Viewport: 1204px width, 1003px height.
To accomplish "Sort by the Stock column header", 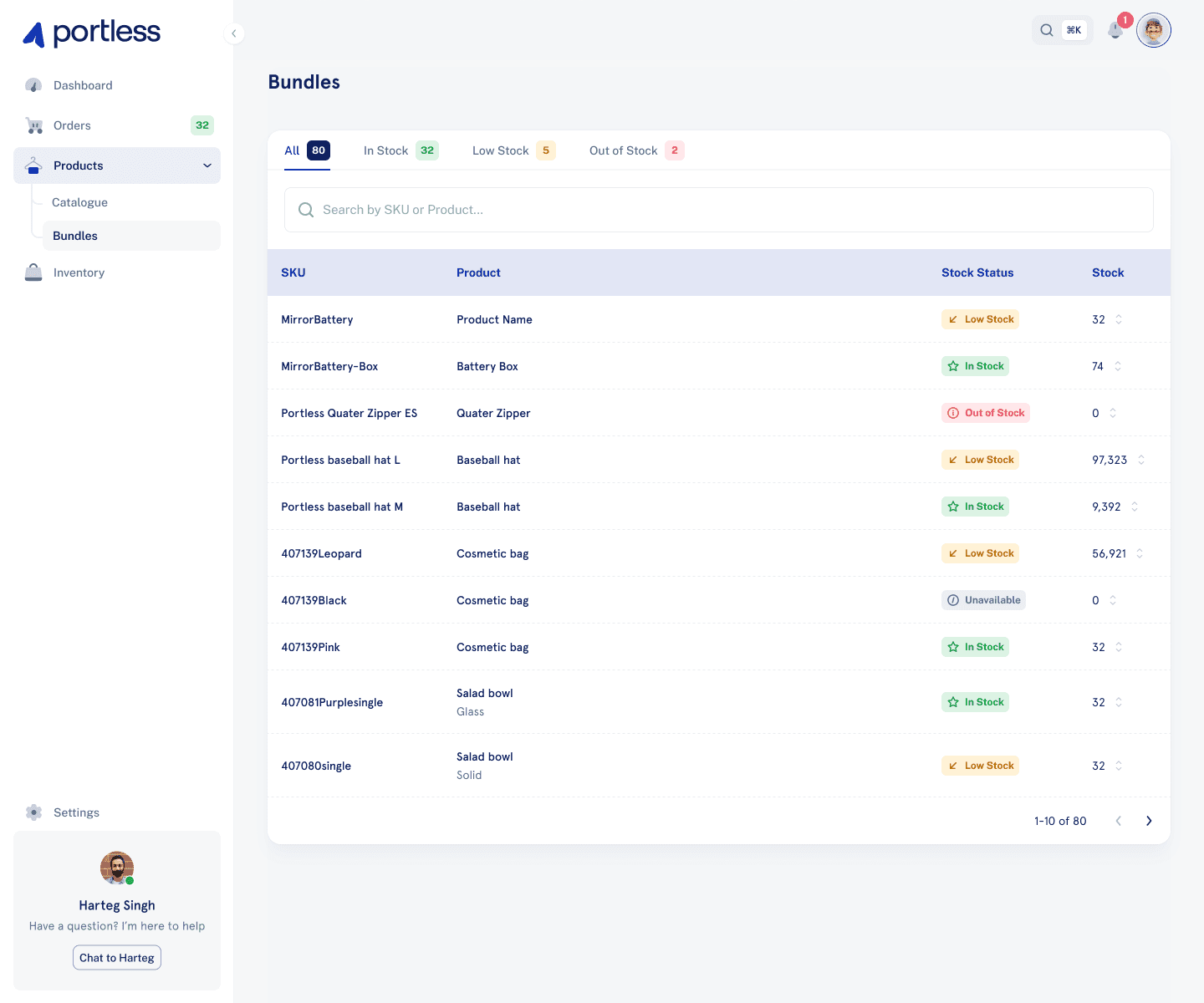I will point(1108,272).
